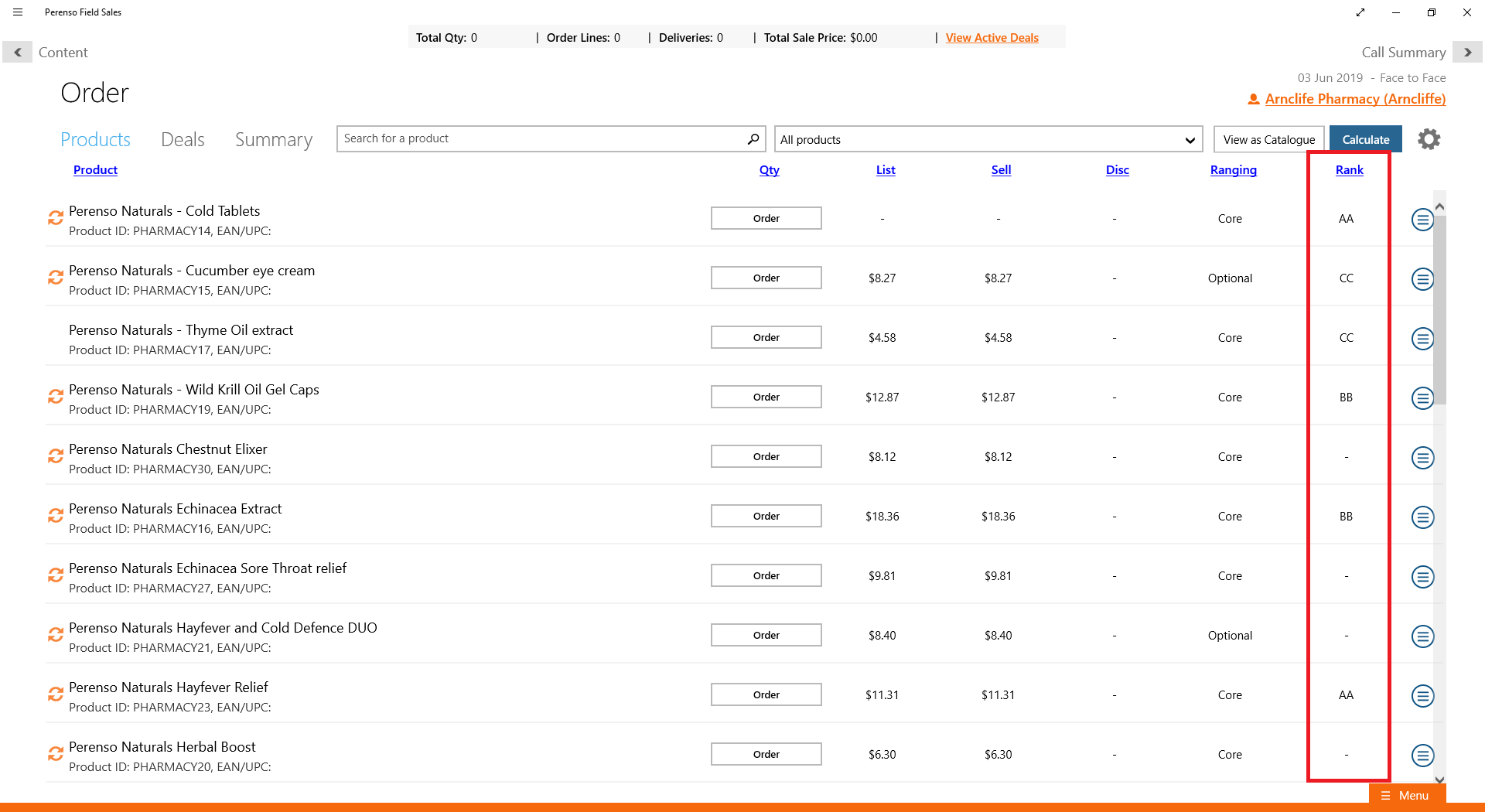This screenshot has width=1485, height=812.
Task: Sort by Disc column header
Action: click(x=1117, y=170)
